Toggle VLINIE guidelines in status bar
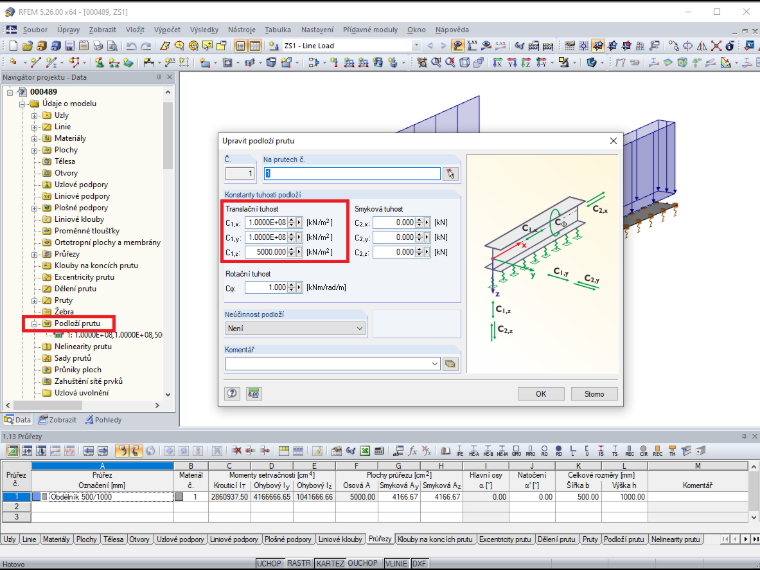 tap(396, 563)
